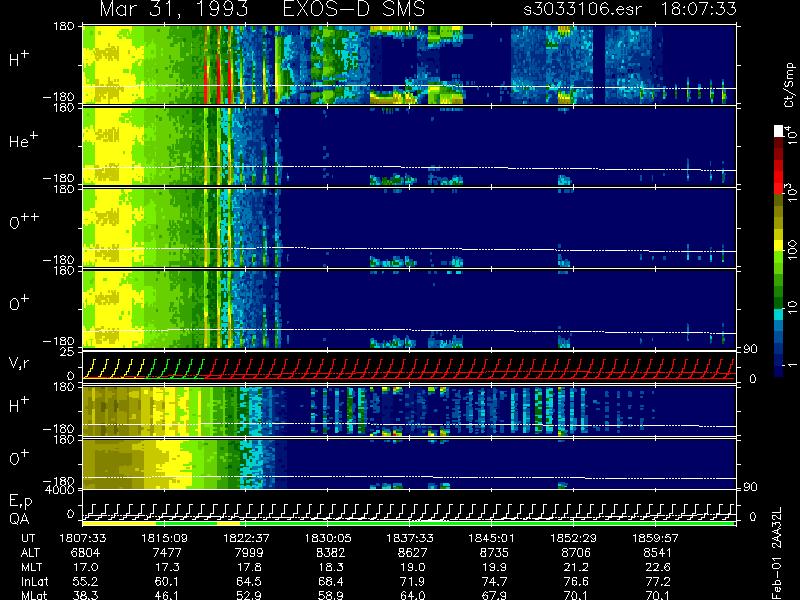
Task: Click the UT value "1837:33"
Action: (409, 538)
